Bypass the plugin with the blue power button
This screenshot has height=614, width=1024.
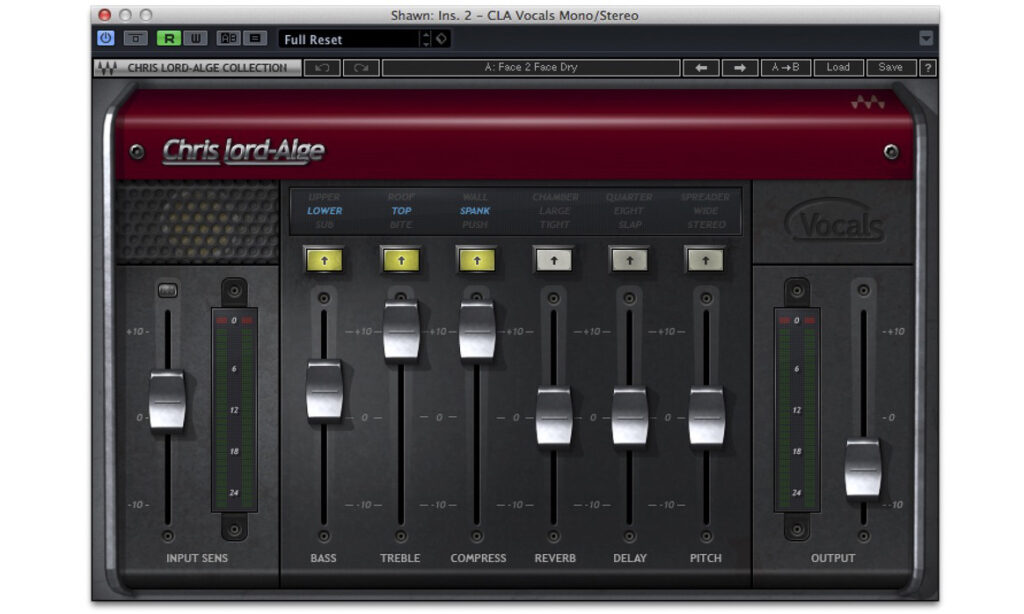pyautogui.click(x=106, y=38)
